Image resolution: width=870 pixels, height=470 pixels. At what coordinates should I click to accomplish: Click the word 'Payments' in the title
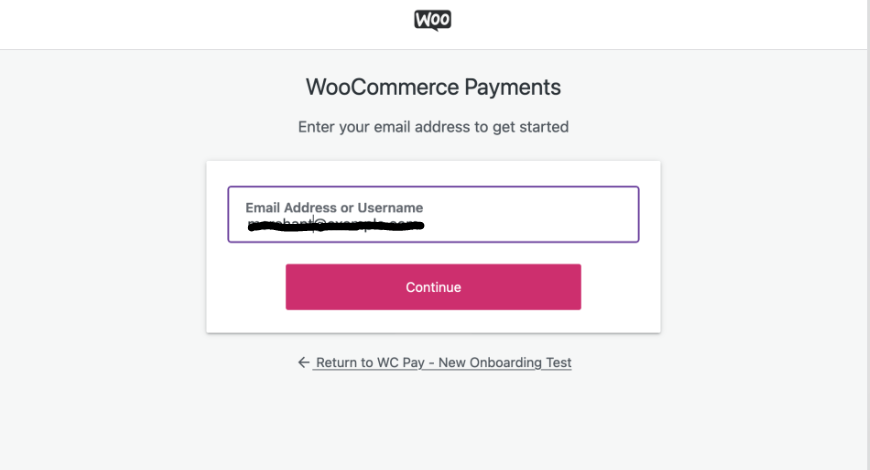pos(512,88)
